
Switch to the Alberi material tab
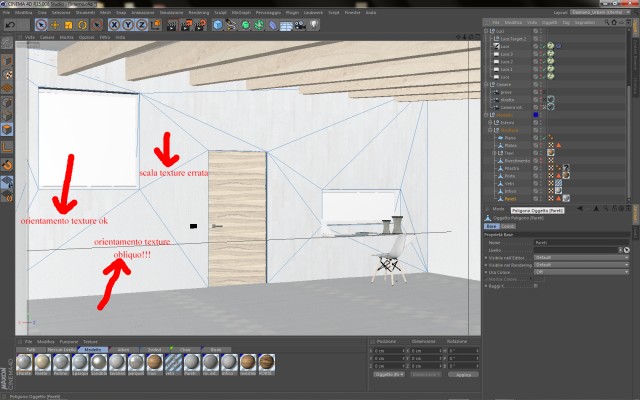click(123, 350)
